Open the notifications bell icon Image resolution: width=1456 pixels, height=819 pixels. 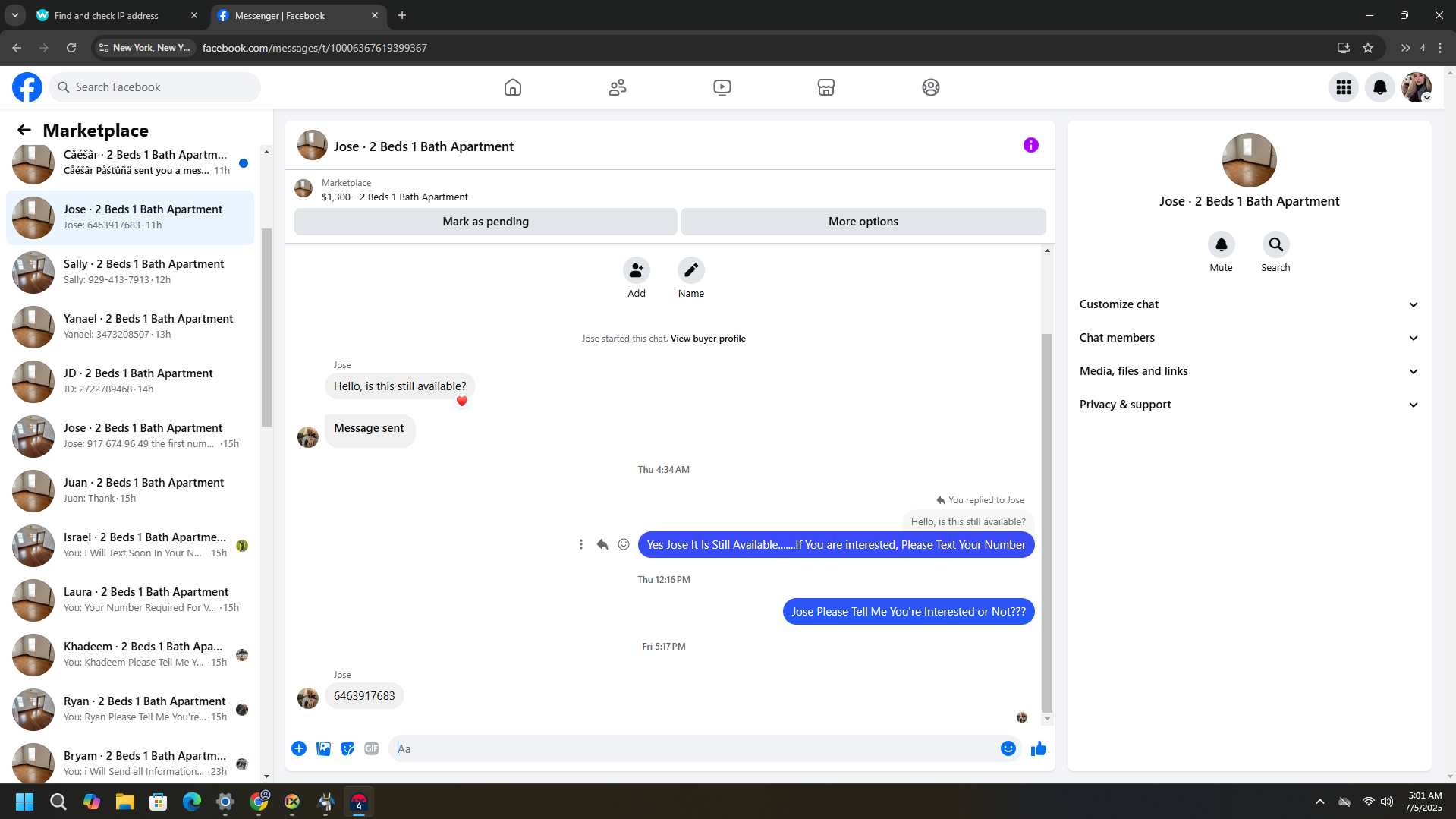pyautogui.click(x=1380, y=87)
